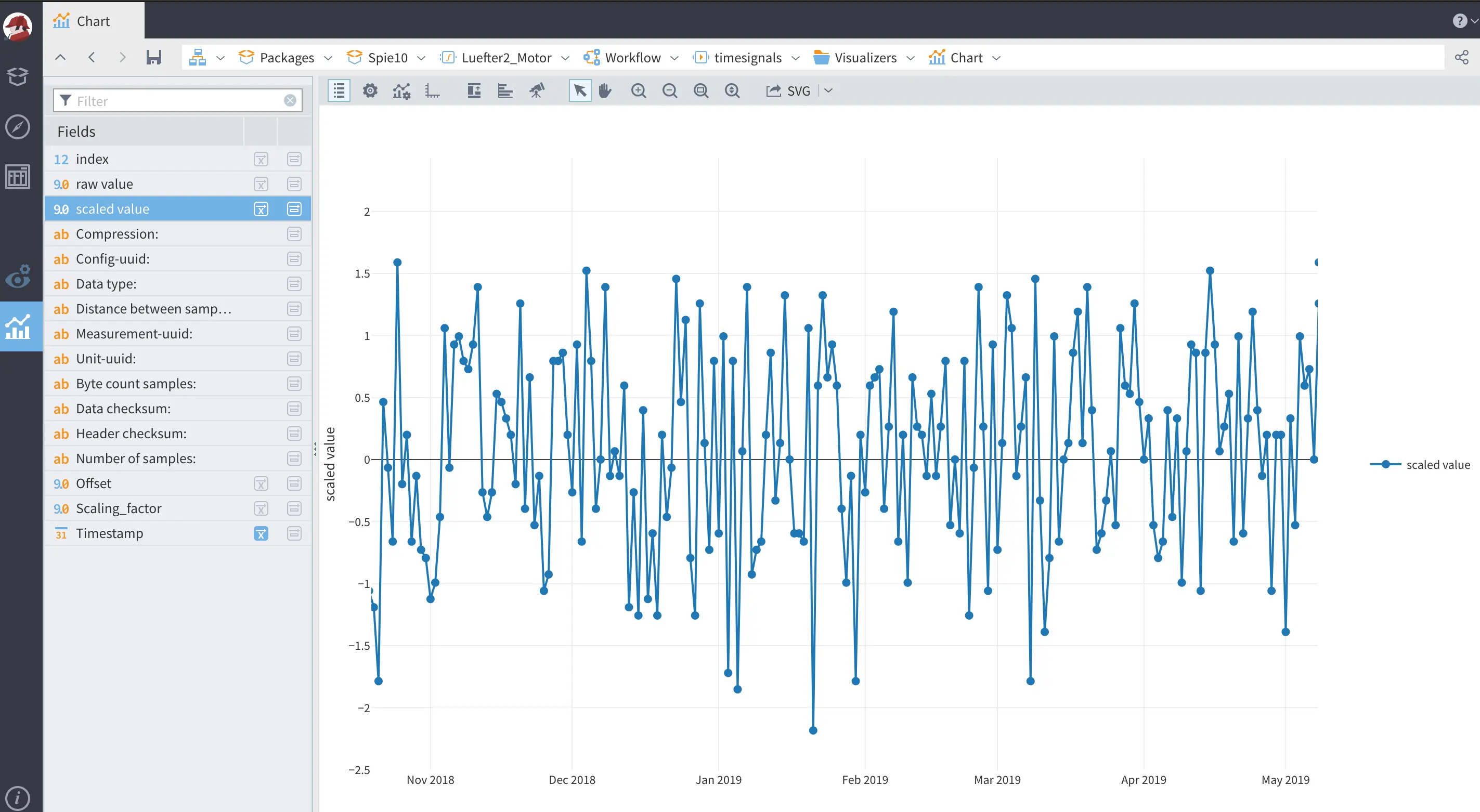Expand the Visualizers breadcrumb dropdown
The image size is (1480, 812).
[x=911, y=58]
